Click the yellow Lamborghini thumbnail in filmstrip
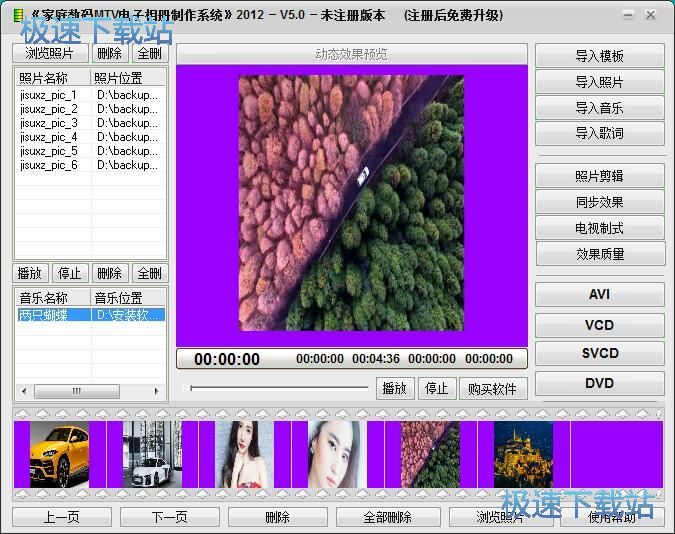Viewport: 675px width, 534px height. tap(59, 454)
